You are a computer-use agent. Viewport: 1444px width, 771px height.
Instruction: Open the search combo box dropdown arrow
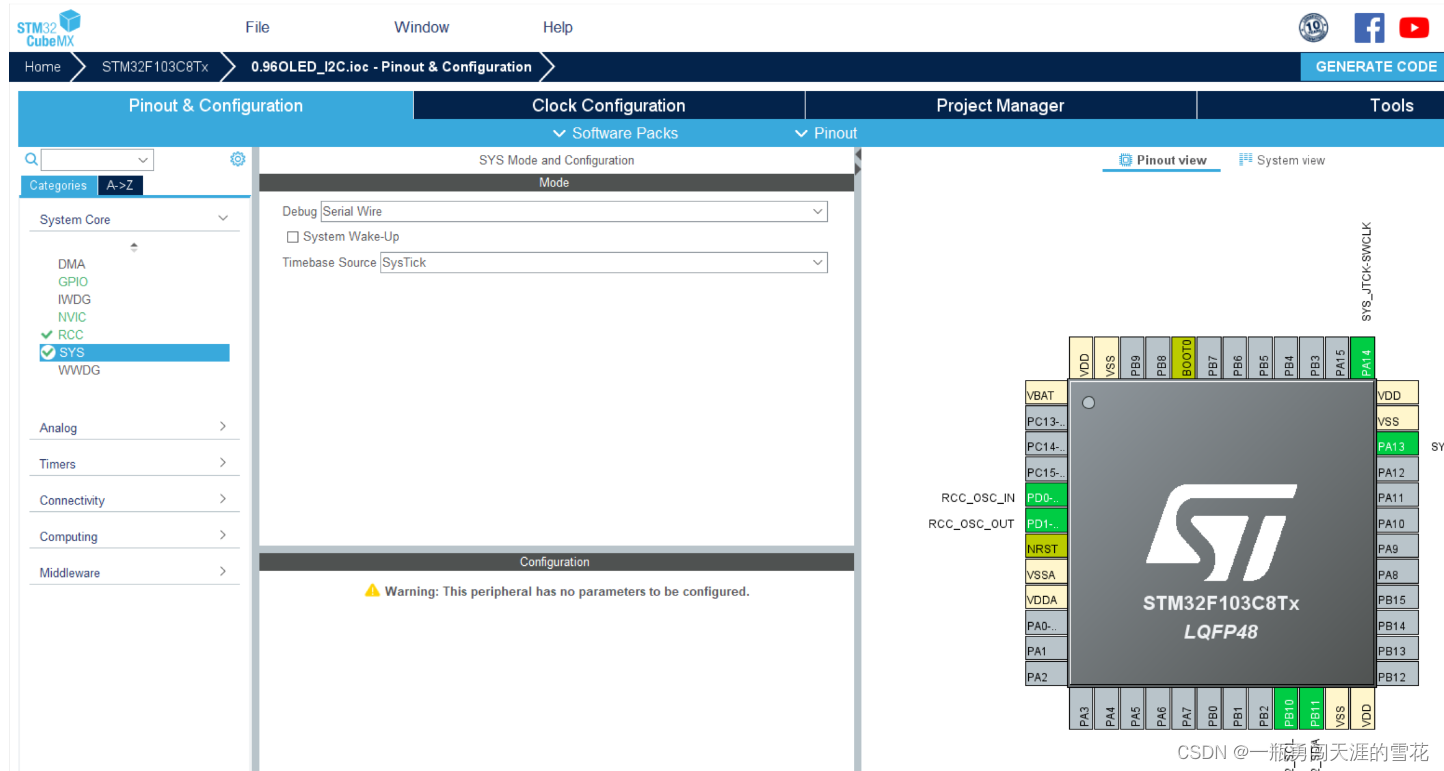point(143,160)
